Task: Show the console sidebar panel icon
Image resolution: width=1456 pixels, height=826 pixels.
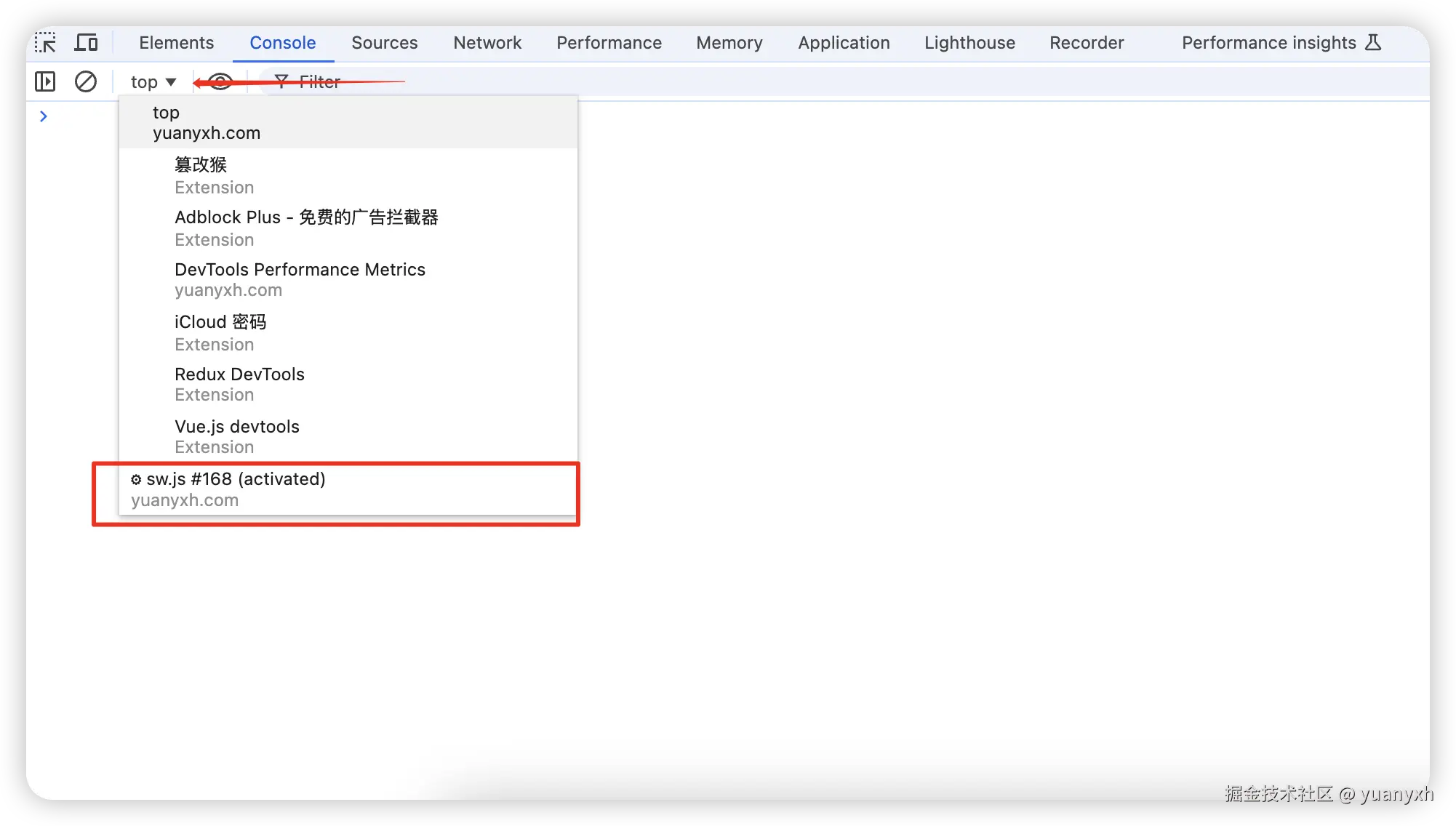Action: click(x=45, y=81)
